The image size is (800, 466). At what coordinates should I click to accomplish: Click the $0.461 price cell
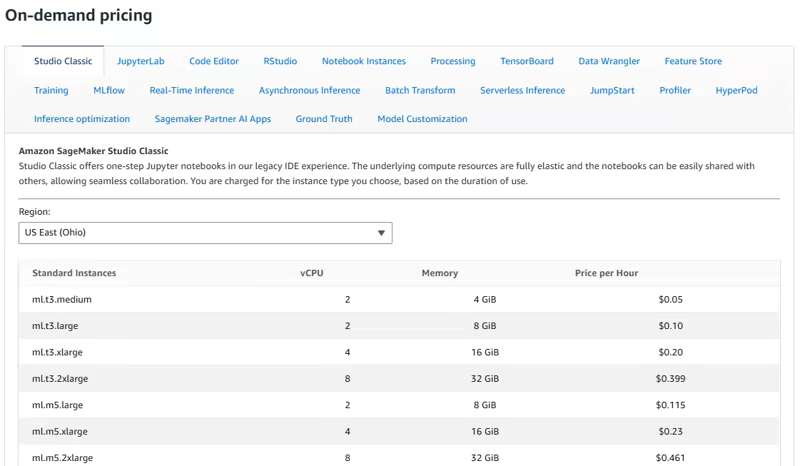(670, 458)
